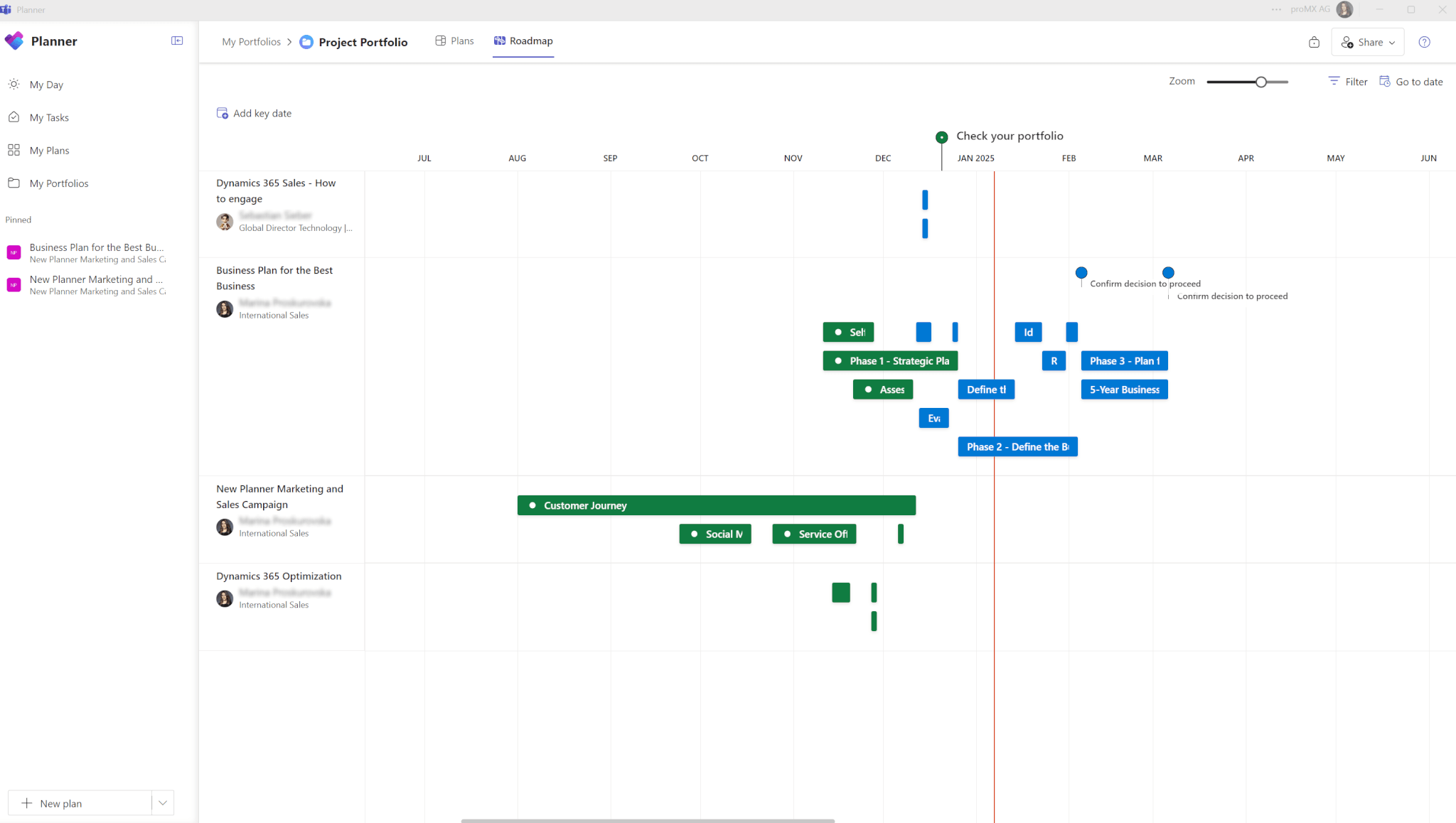Viewport: 1456px width, 823px height.
Task: Click the Planner logo icon
Action: tap(14, 41)
